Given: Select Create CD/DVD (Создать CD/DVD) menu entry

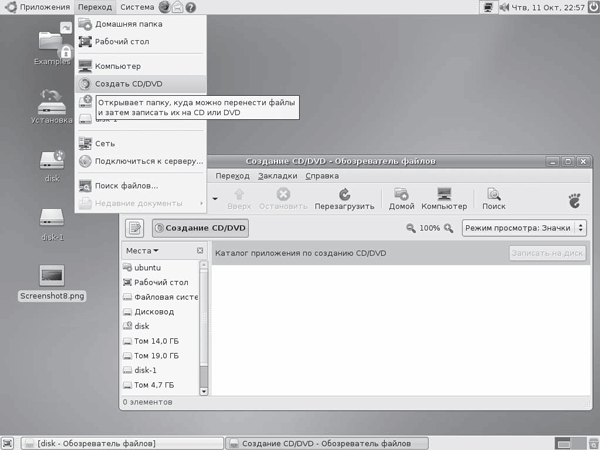Looking at the screenshot, I should [x=130, y=84].
